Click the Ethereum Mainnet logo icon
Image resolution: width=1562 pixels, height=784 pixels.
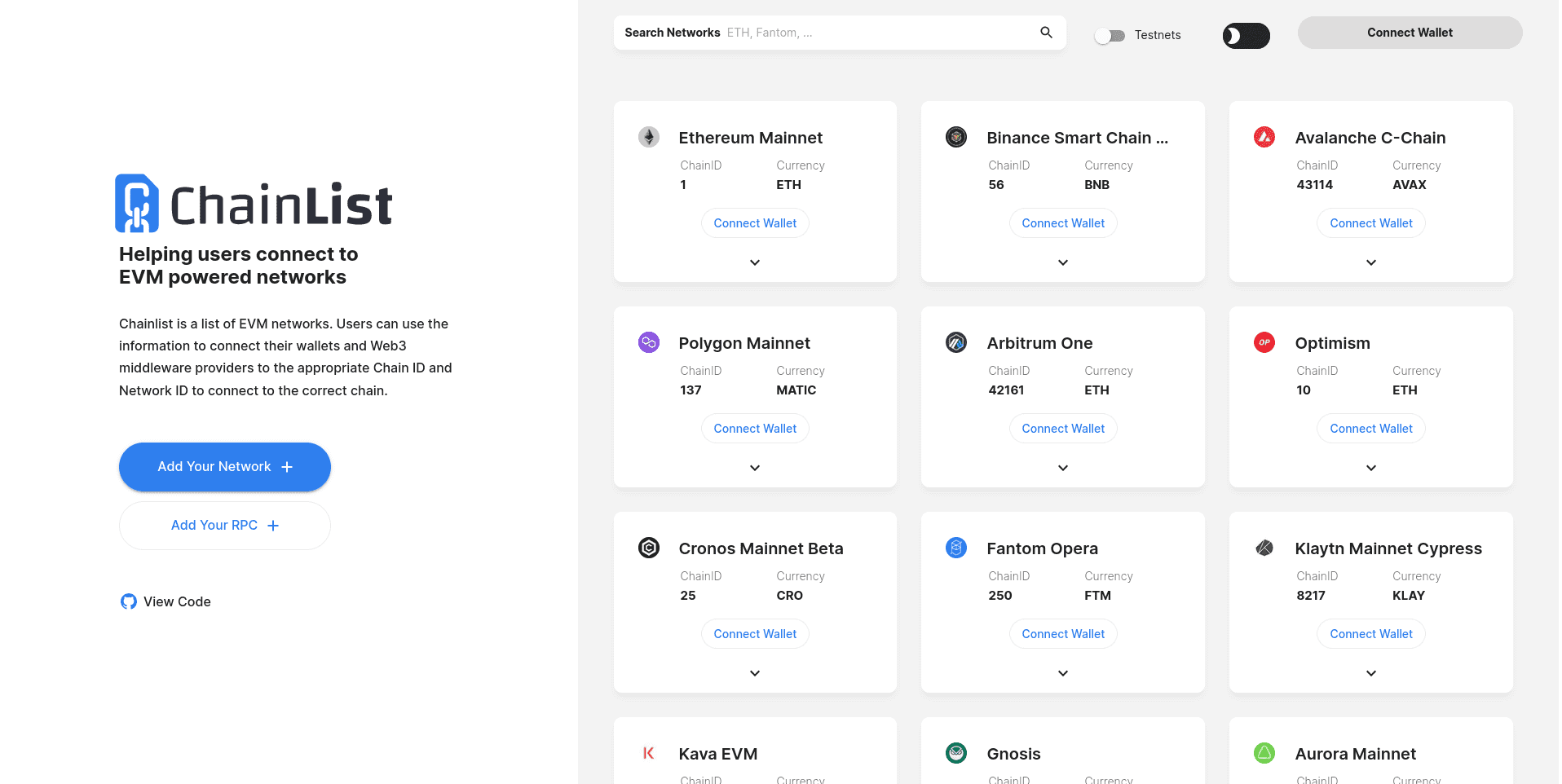click(649, 137)
